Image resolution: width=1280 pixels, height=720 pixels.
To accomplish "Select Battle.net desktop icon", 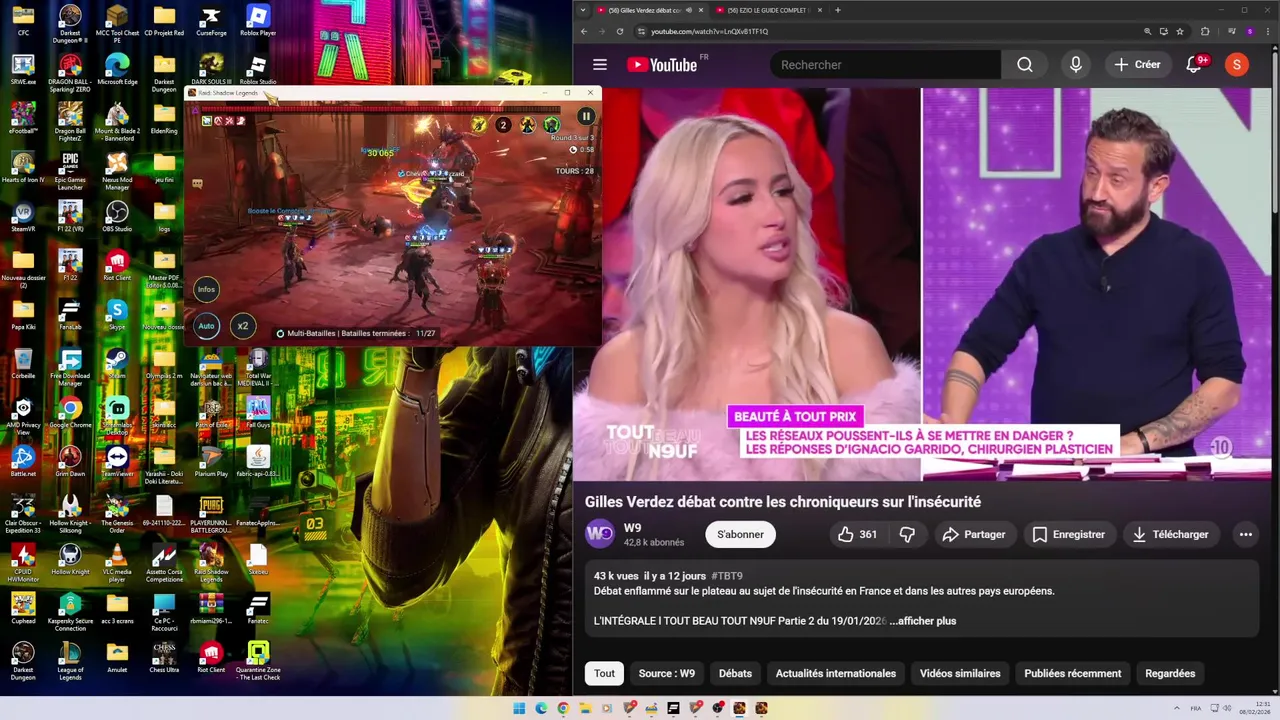I will pos(23,462).
